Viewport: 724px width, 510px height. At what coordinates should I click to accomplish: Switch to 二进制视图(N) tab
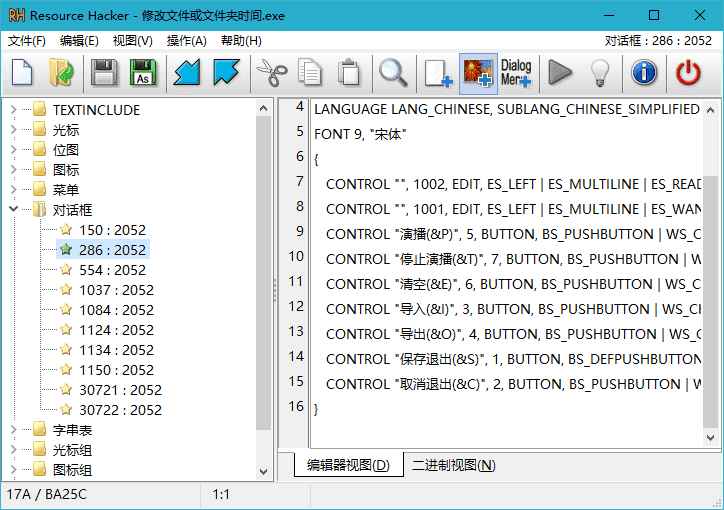point(453,465)
